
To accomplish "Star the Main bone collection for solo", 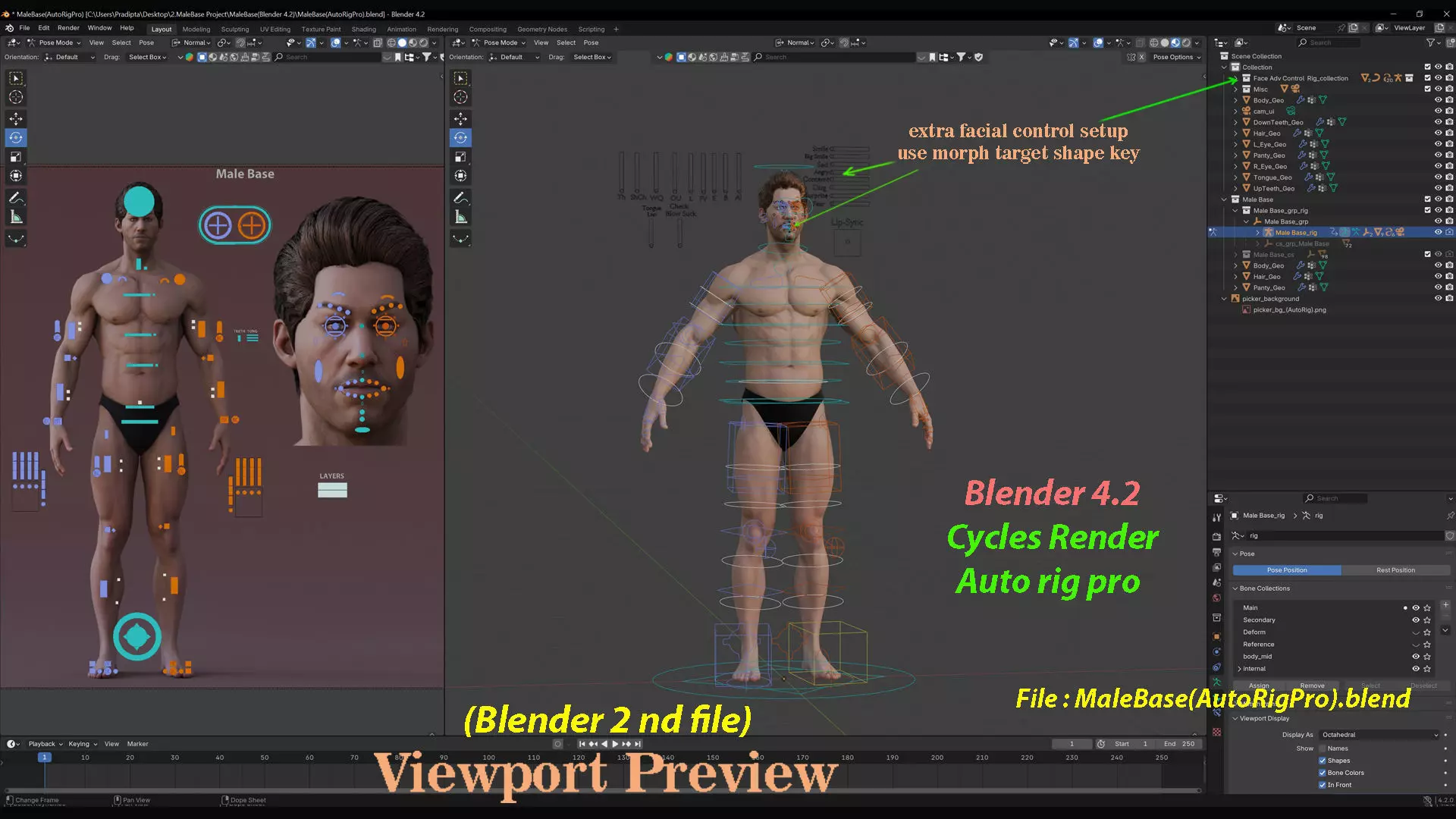I will (x=1427, y=608).
